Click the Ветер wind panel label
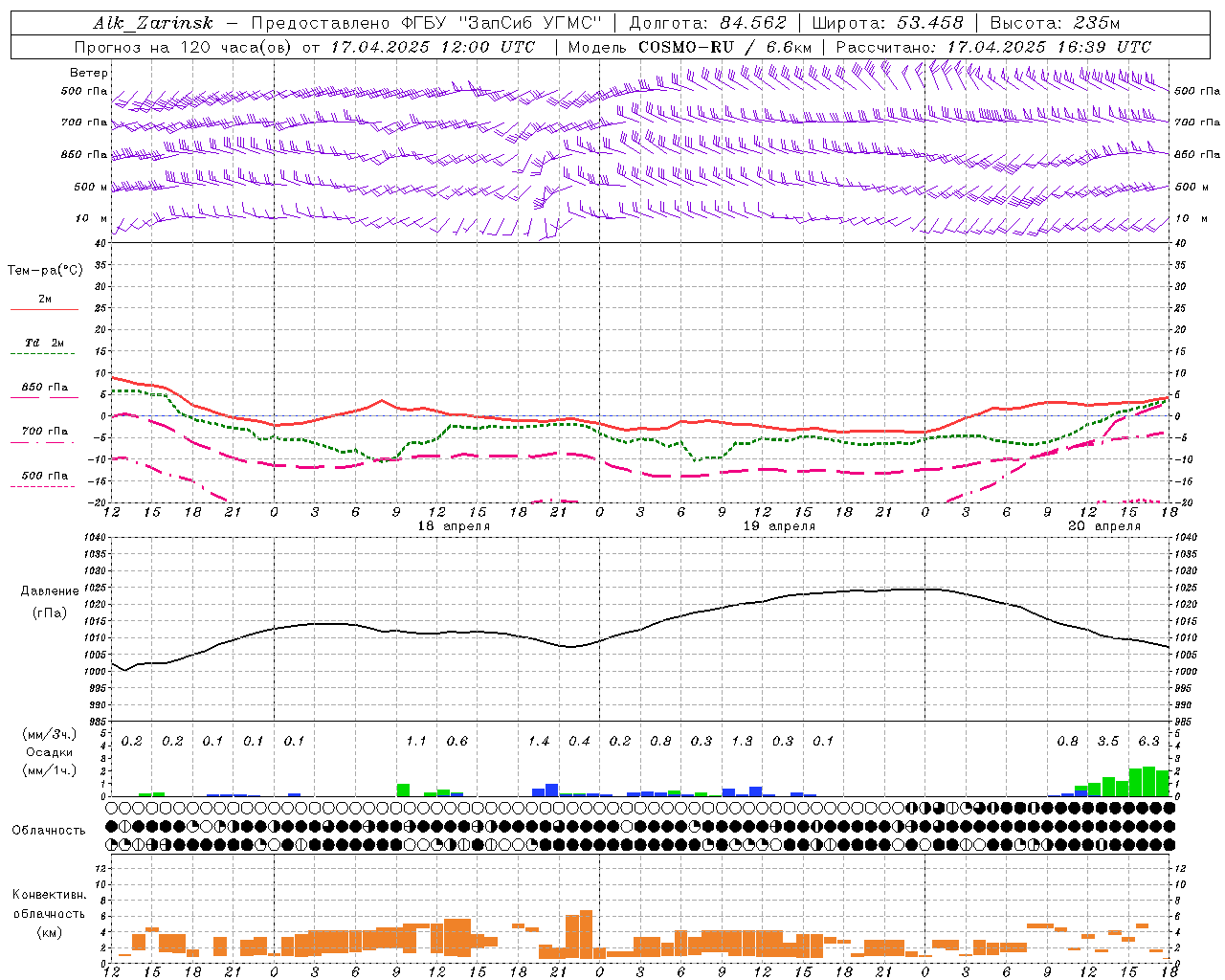Viewport: 1225px width, 980px height. 89,73
